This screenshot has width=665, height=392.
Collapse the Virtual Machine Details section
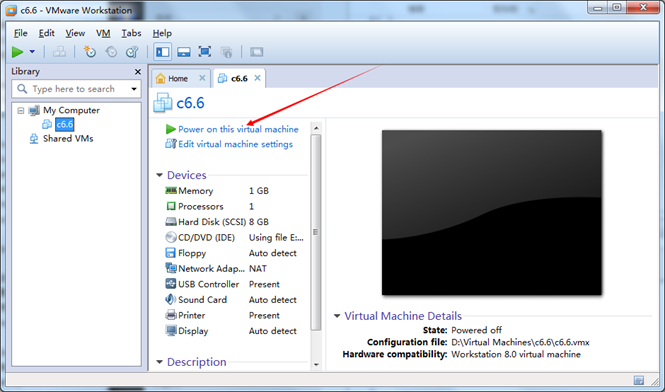point(337,316)
